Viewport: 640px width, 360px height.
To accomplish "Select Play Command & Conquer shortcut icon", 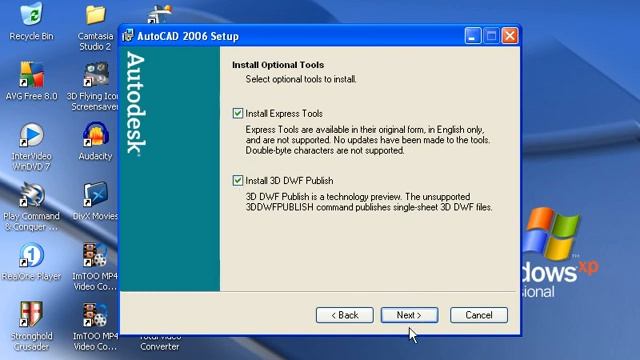I will pyautogui.click(x=31, y=195).
